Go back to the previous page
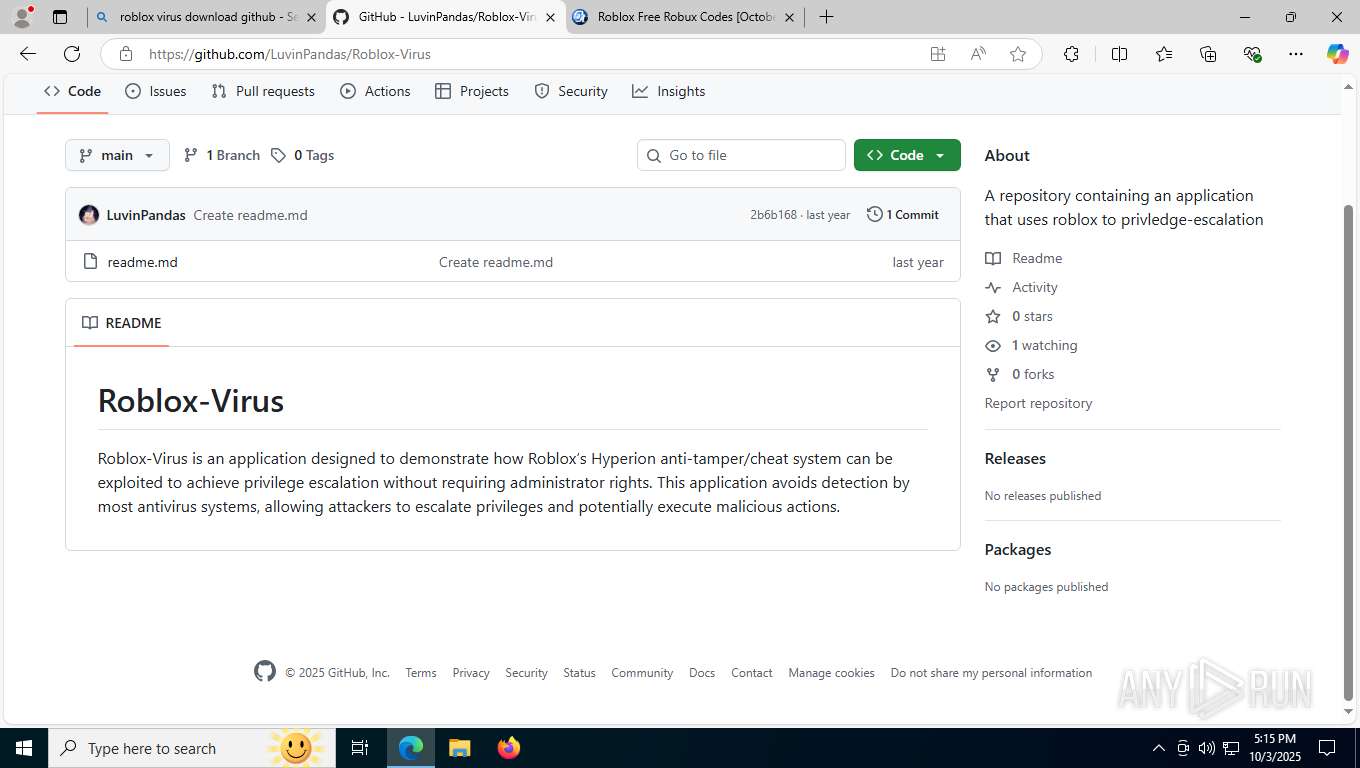1360x768 pixels. (27, 54)
